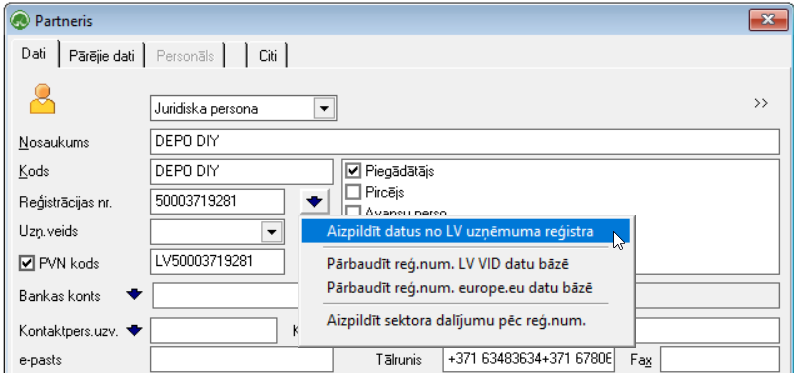Viewport: 794px width, 373px height.
Task: Click the Reģistrācijas nr. label
Action: 66,202
